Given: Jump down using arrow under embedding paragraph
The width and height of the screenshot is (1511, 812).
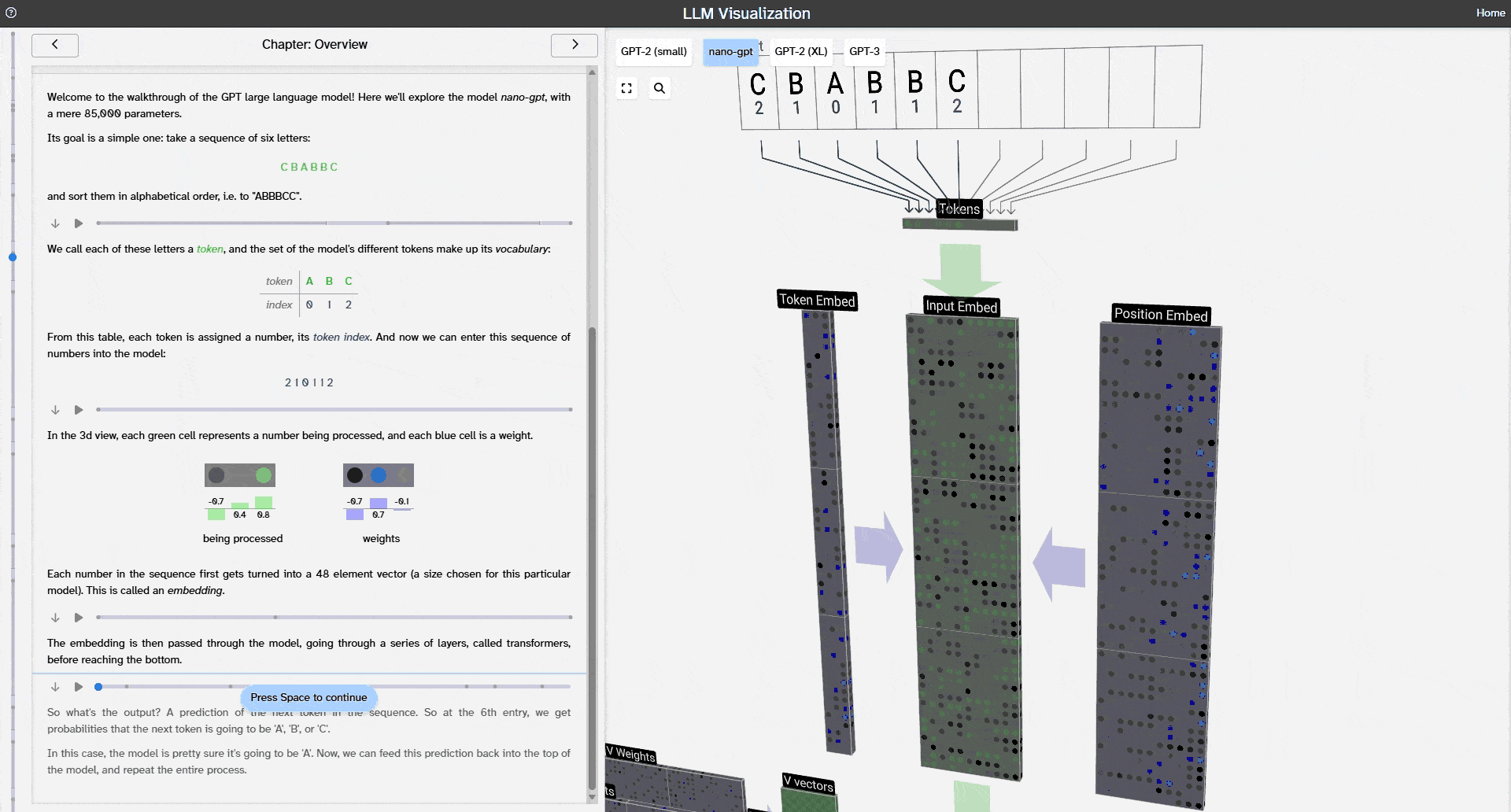Looking at the screenshot, I should coord(55,618).
